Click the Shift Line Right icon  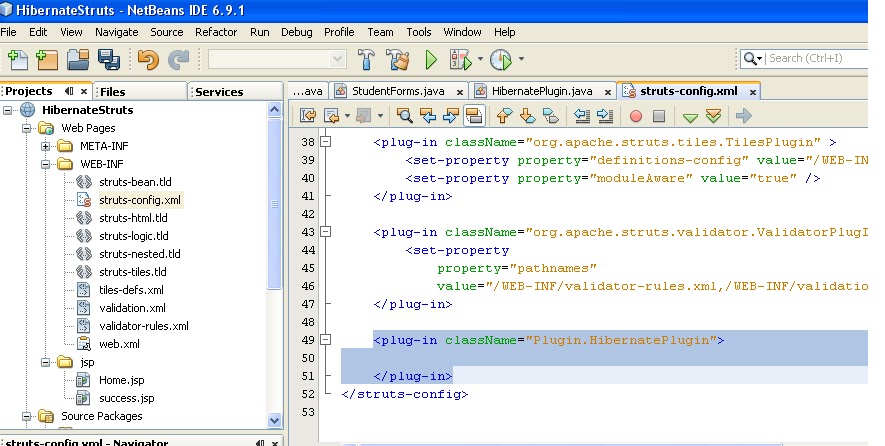point(604,116)
